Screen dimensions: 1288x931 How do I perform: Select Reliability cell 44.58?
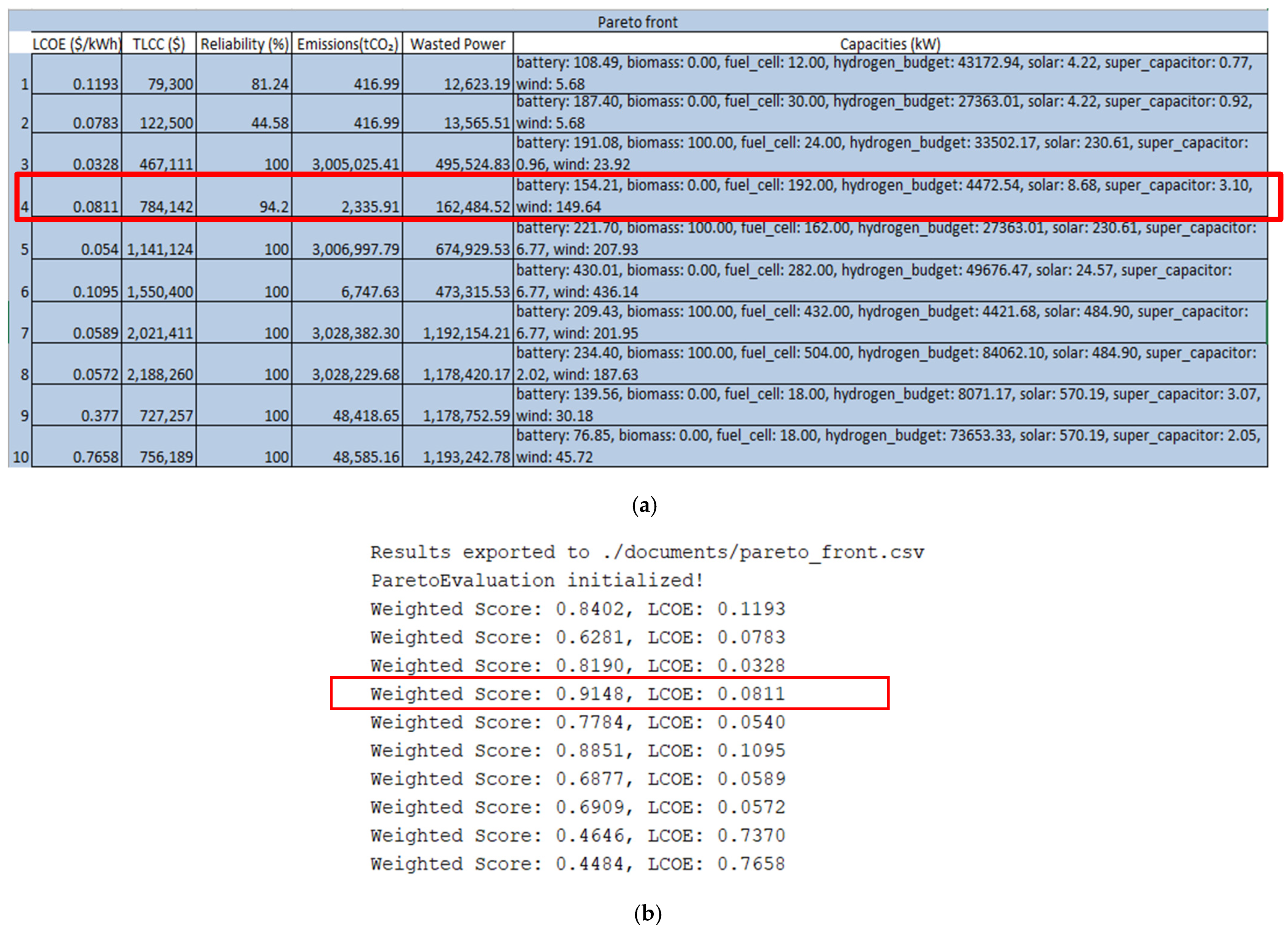(x=244, y=114)
